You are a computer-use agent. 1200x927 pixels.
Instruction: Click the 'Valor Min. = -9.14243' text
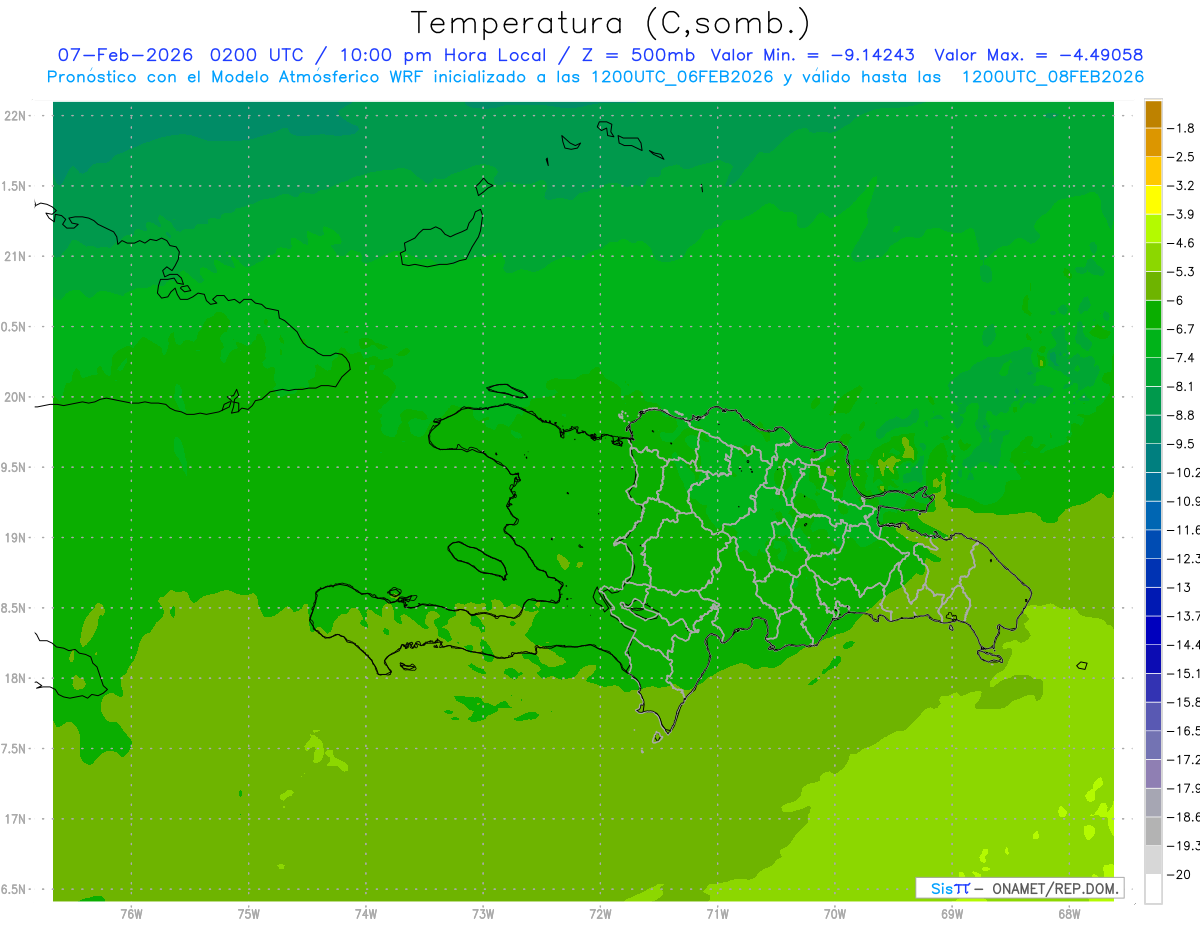813,55
